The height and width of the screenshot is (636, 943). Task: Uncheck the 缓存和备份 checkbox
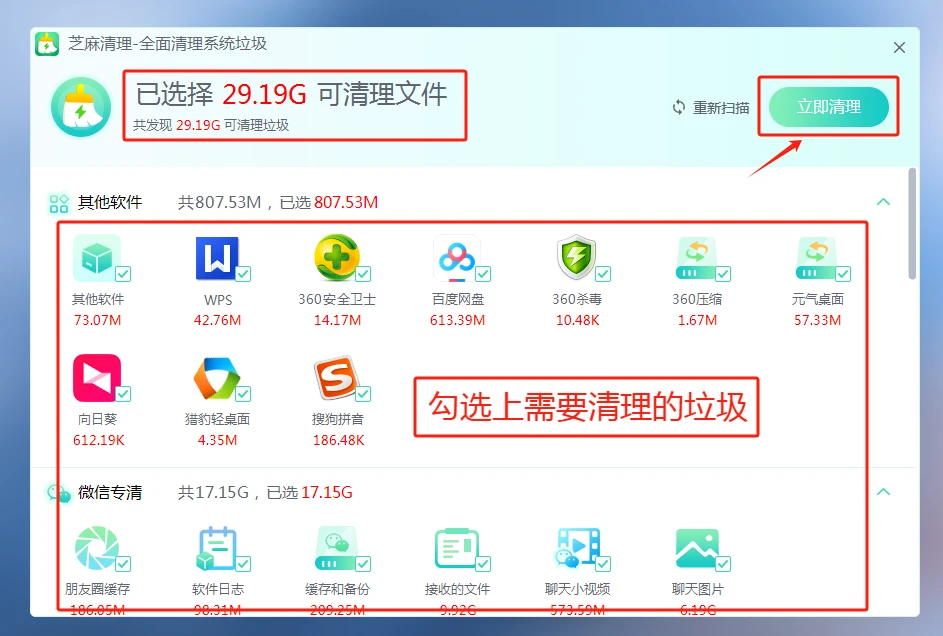pos(363,564)
